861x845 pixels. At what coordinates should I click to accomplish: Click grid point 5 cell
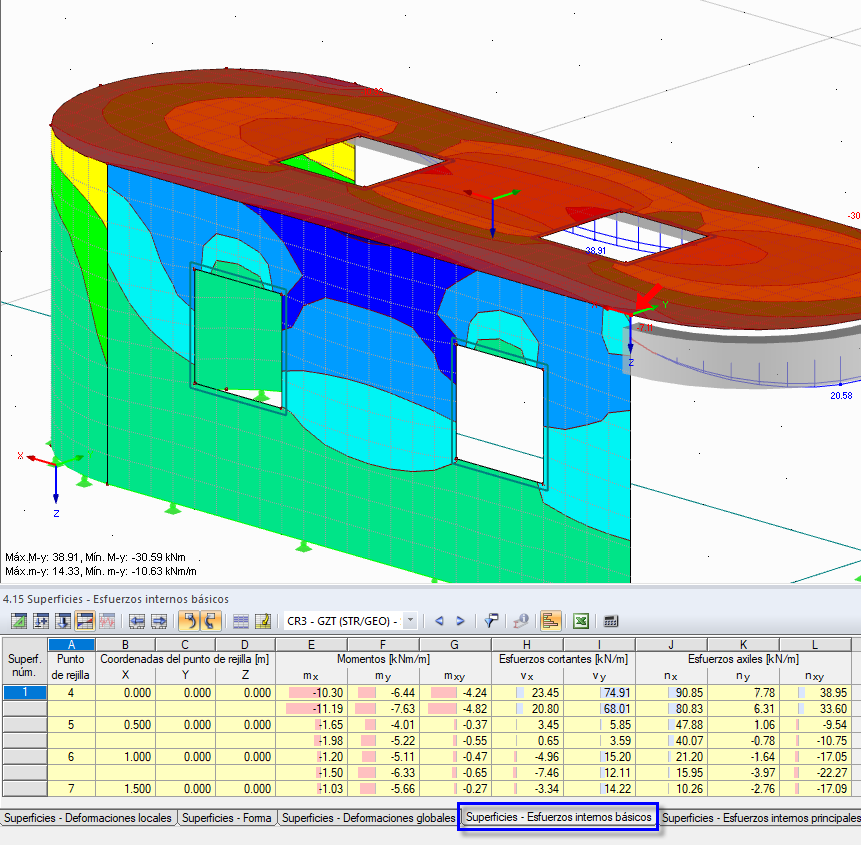71,724
